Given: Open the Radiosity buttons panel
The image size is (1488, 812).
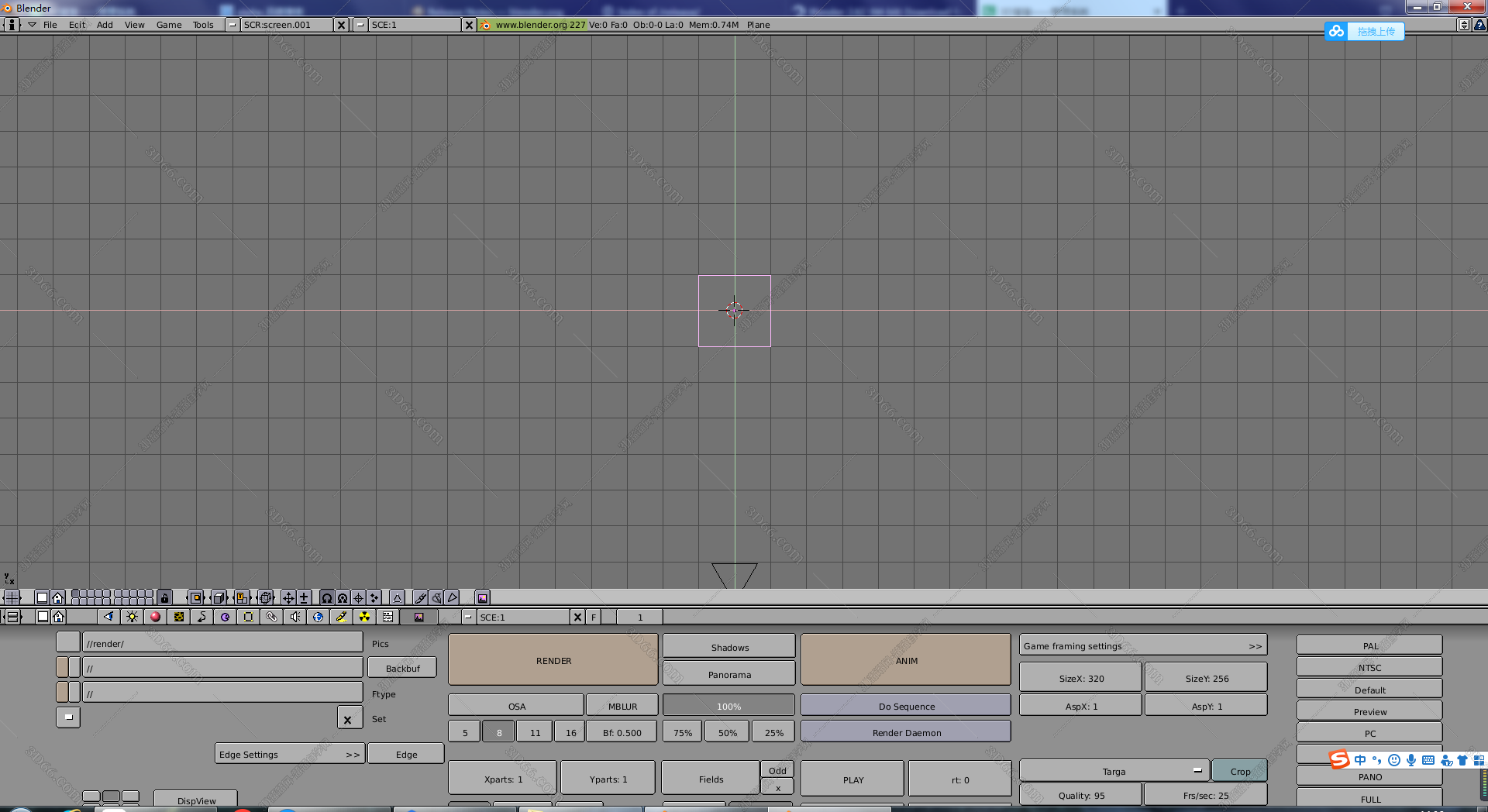Looking at the screenshot, I should click(x=364, y=617).
